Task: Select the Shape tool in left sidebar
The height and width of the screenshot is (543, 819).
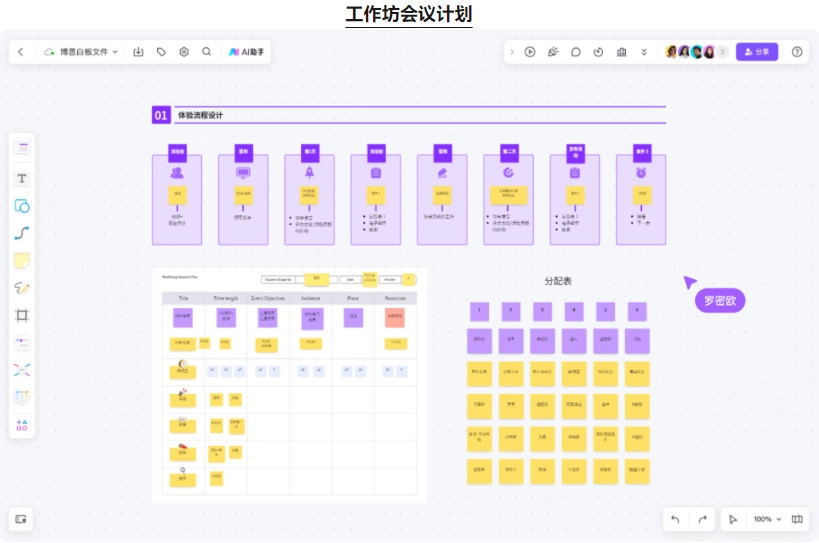Action: 22,206
